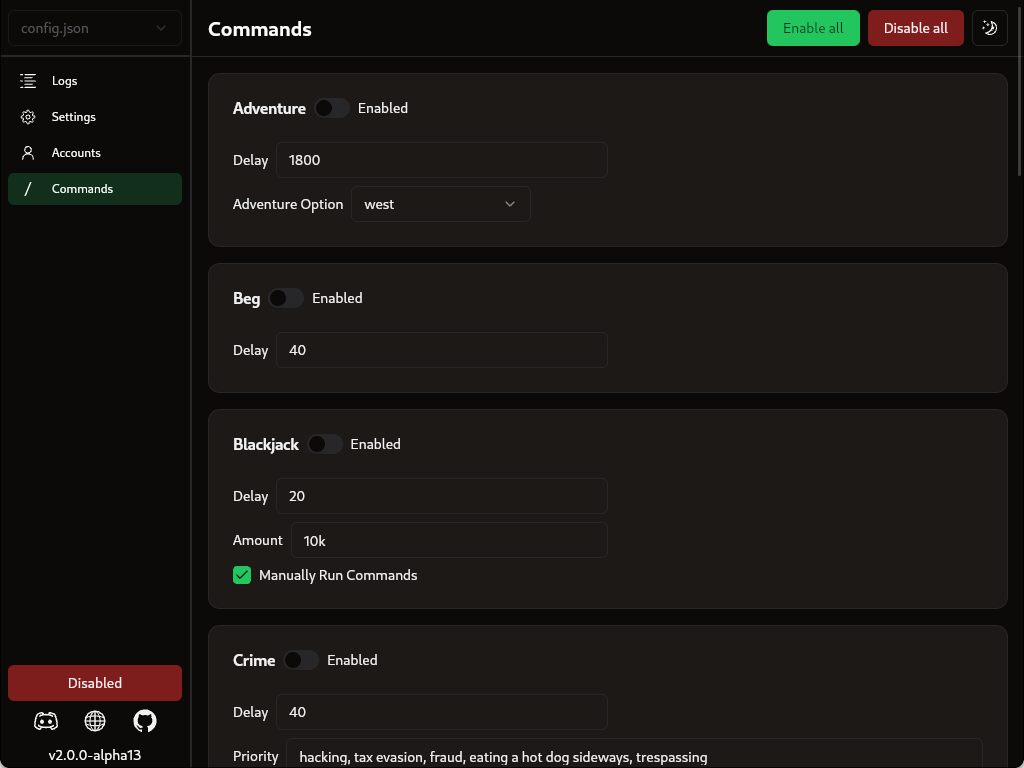Screen dimensions: 1024x768
Task: Open the GitHub repository icon
Action: pos(145,721)
